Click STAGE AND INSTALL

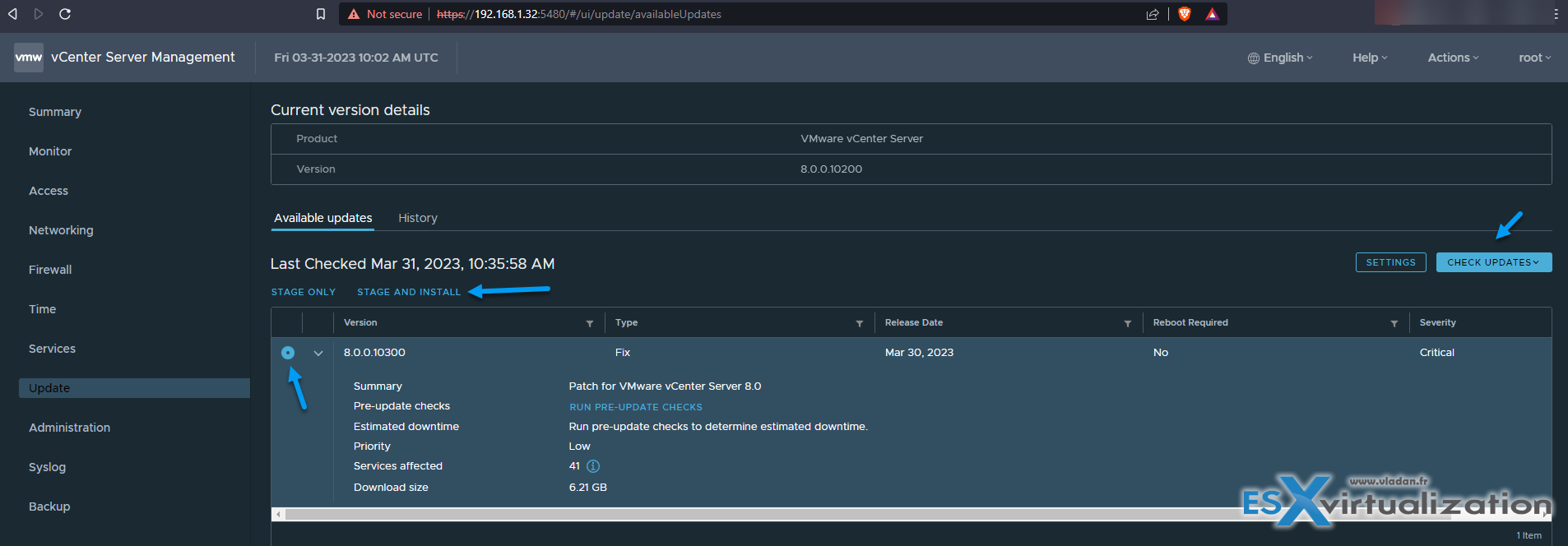[409, 292]
